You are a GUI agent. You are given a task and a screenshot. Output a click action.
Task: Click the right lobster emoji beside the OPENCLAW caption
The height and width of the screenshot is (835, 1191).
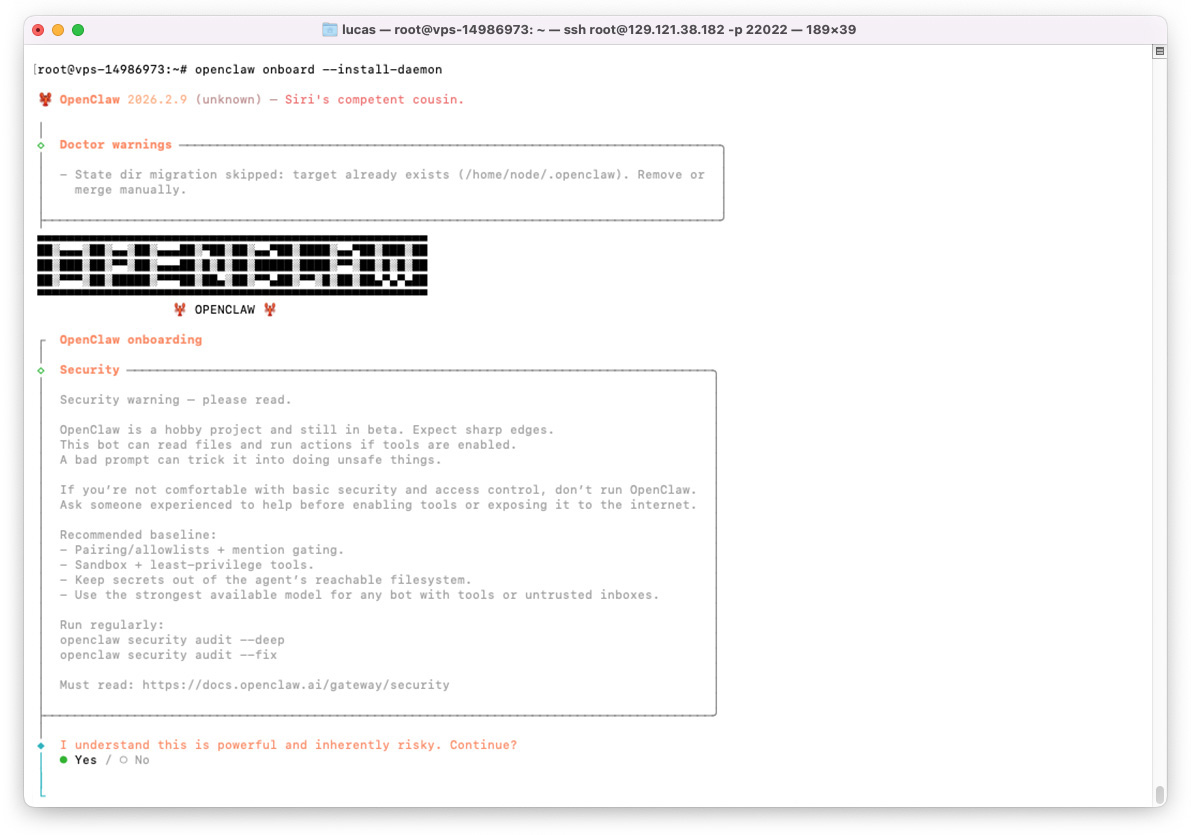(x=268, y=309)
